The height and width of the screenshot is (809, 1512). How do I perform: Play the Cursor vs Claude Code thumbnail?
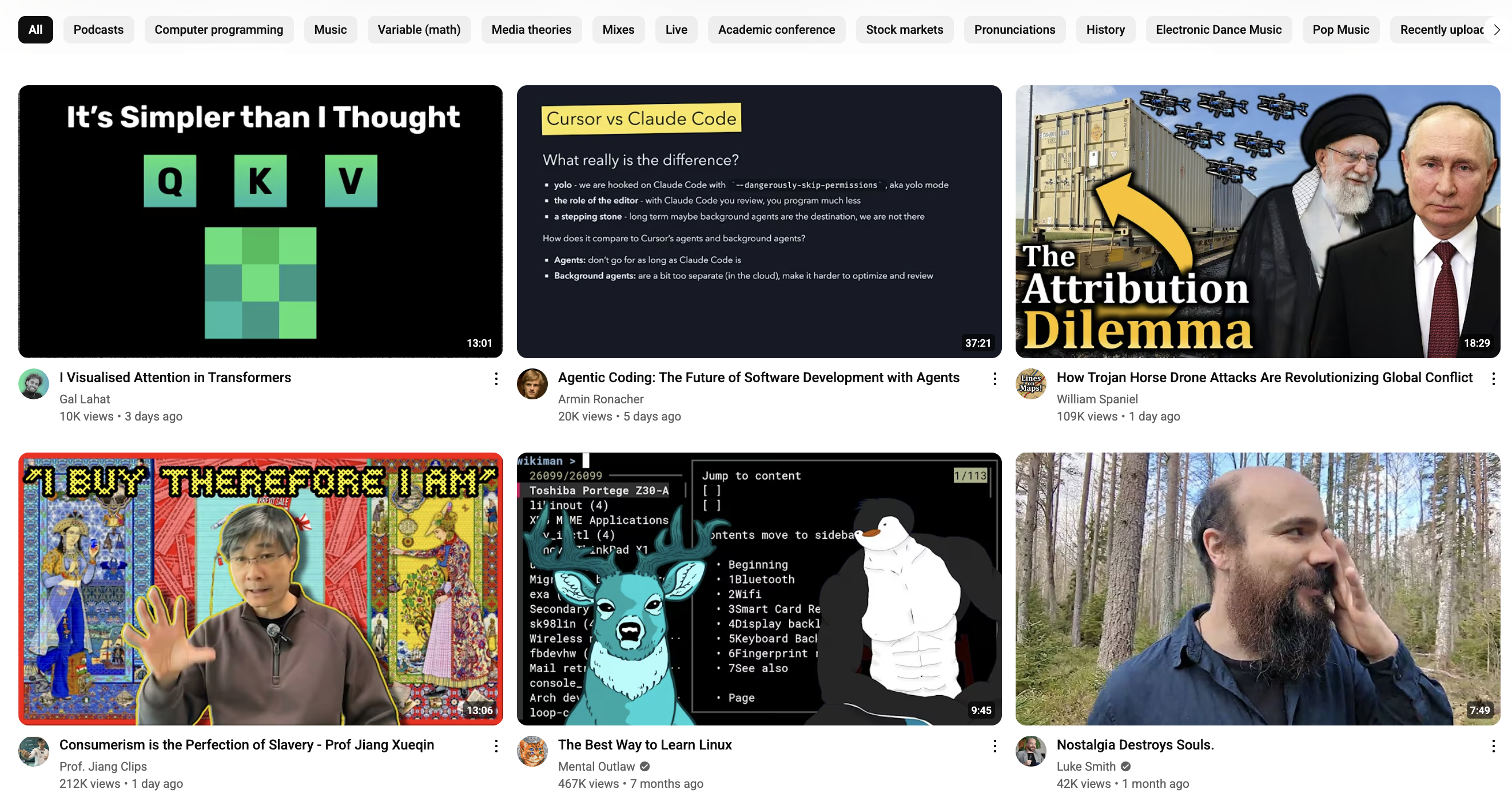(759, 221)
